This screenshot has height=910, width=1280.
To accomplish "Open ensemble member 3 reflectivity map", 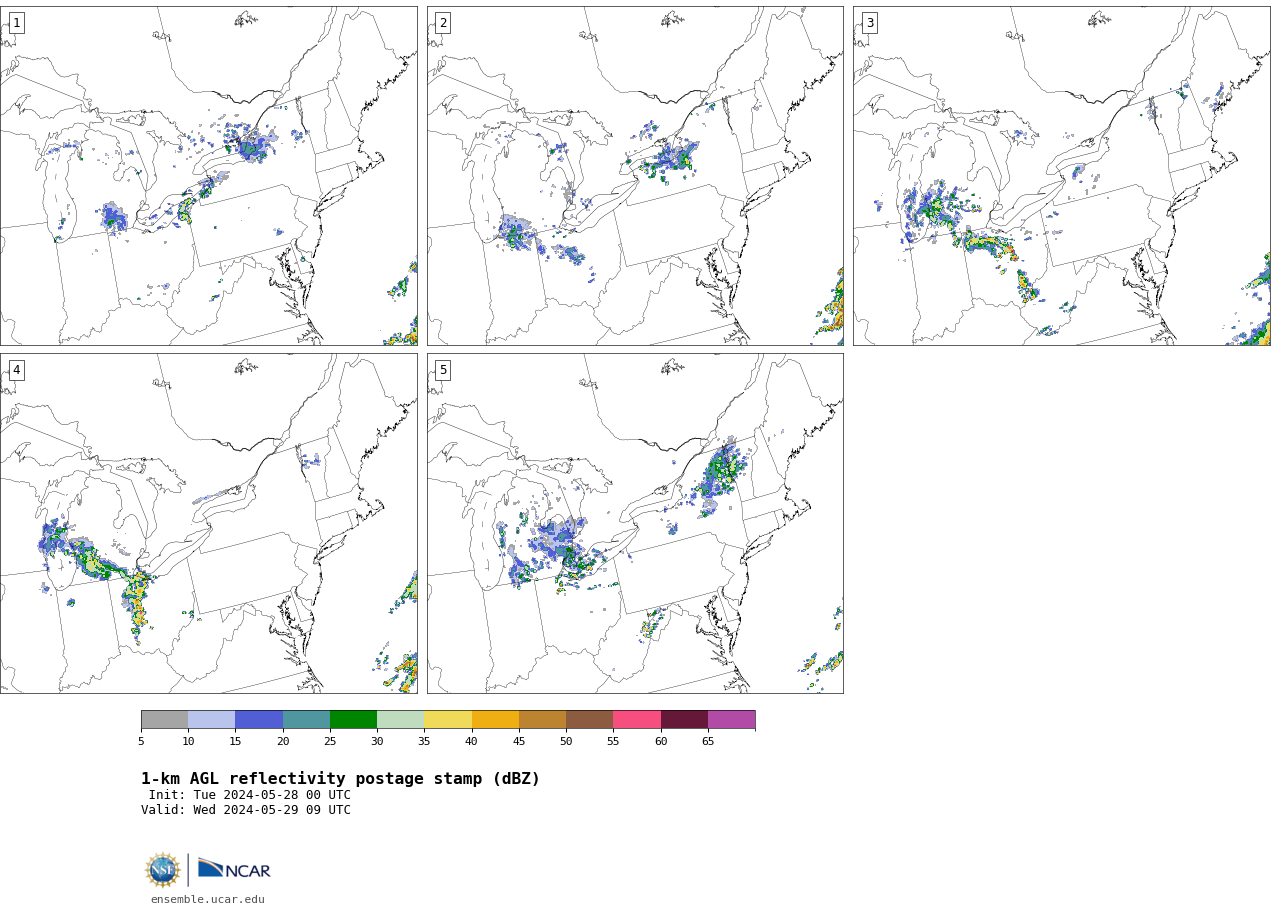I will pyautogui.click(x=1061, y=176).
